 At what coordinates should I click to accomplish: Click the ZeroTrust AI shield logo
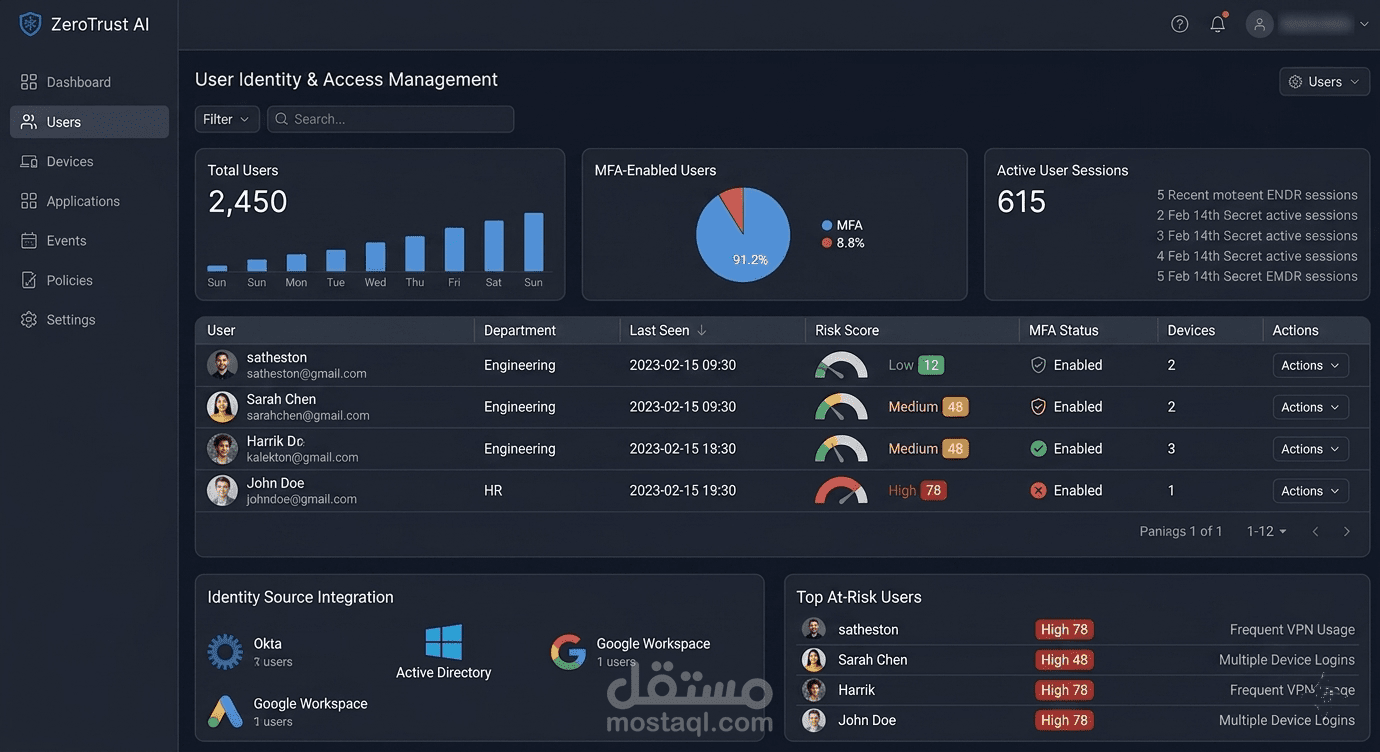coord(30,24)
